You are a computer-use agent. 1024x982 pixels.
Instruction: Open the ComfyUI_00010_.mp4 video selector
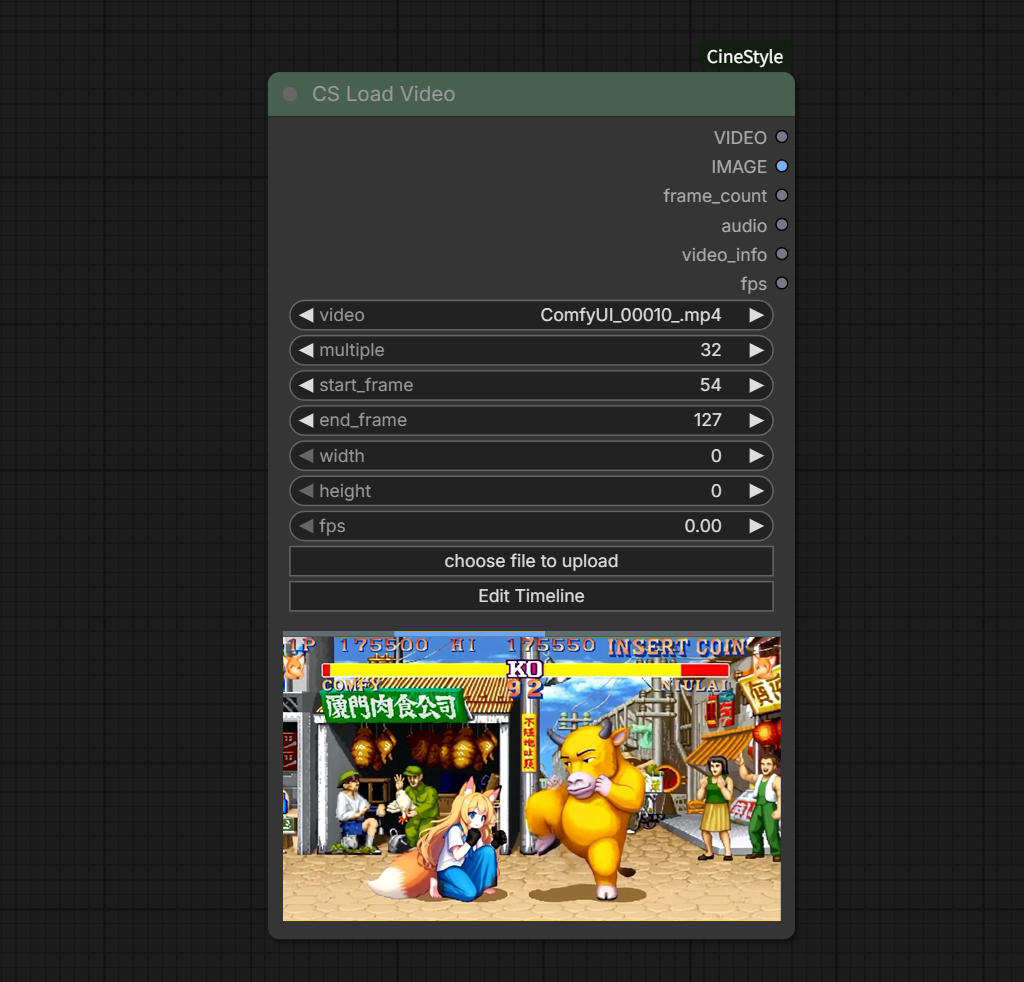click(x=531, y=315)
